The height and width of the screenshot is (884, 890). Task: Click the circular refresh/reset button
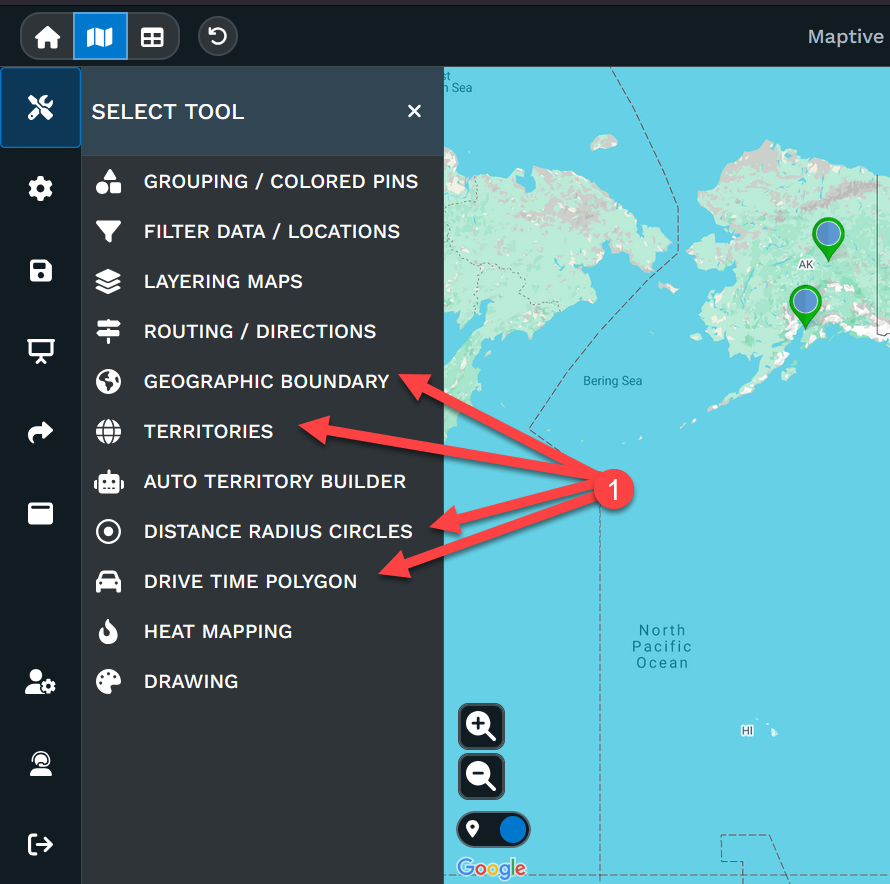click(x=218, y=37)
